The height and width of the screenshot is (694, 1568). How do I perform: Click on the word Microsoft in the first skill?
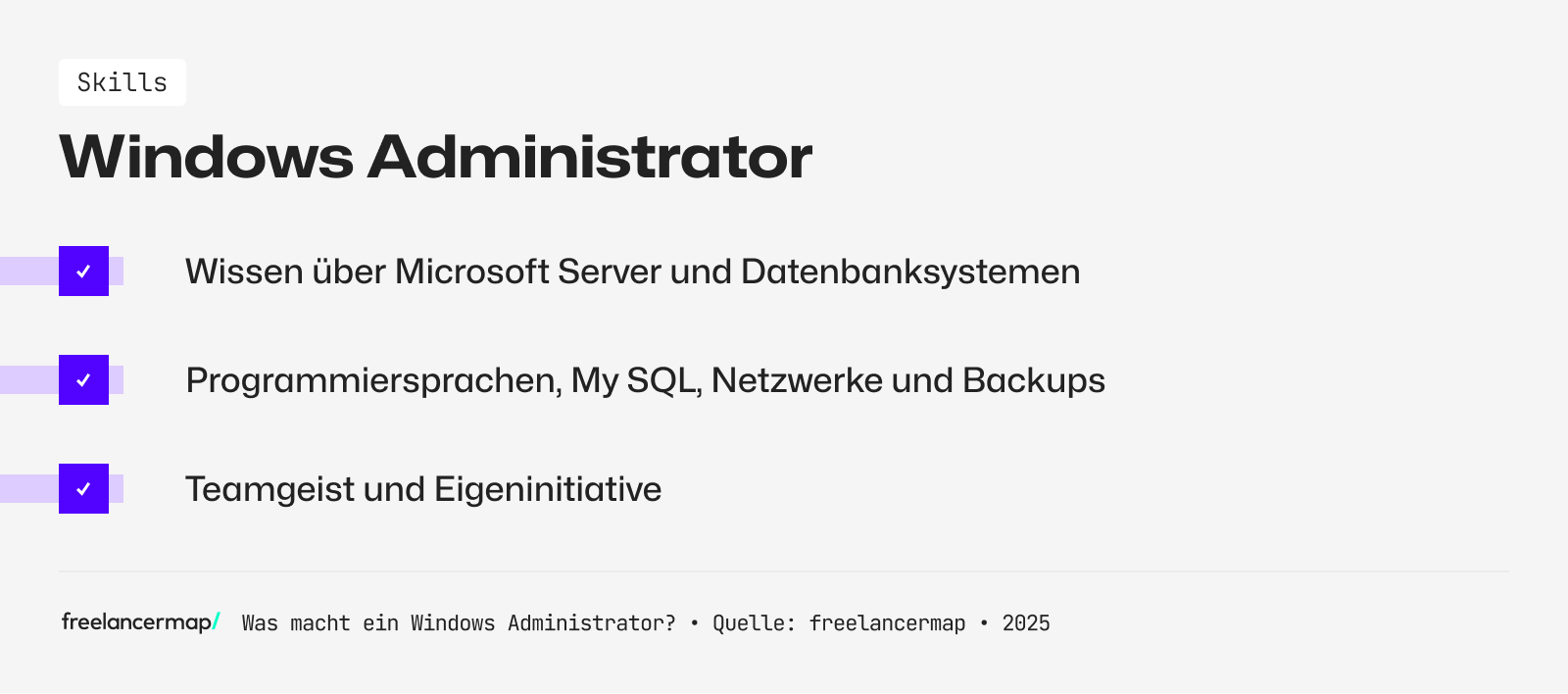coord(471,272)
